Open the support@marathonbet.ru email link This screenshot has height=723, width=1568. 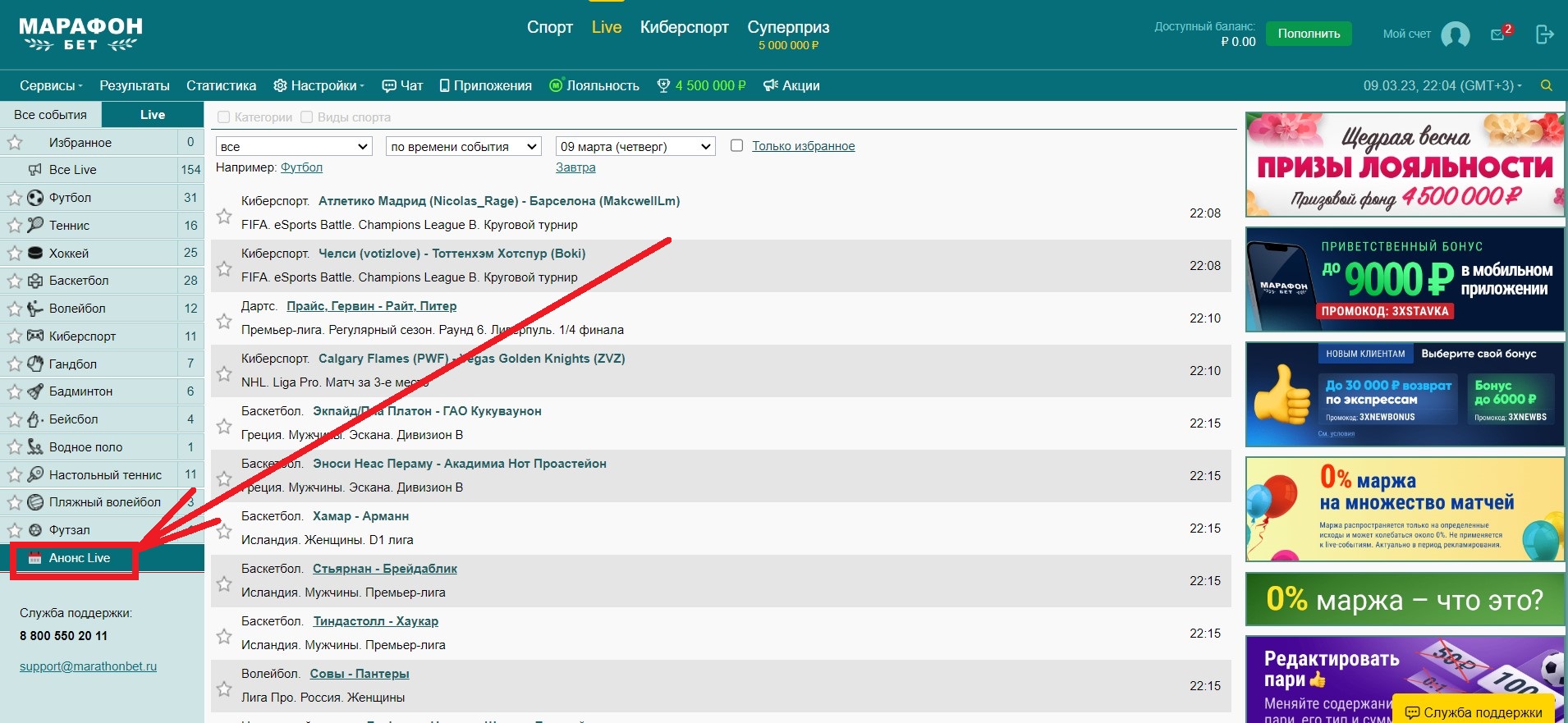coord(88,666)
